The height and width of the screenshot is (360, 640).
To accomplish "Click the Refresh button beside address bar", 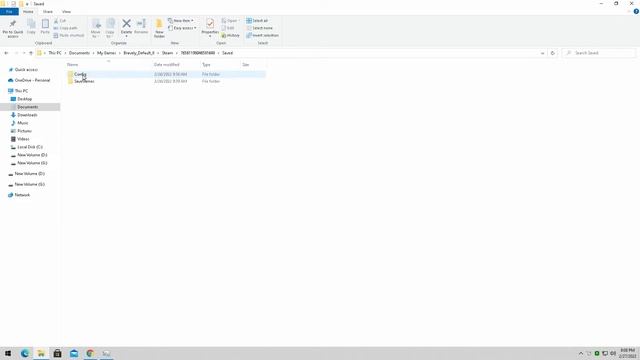I will click(x=553, y=53).
